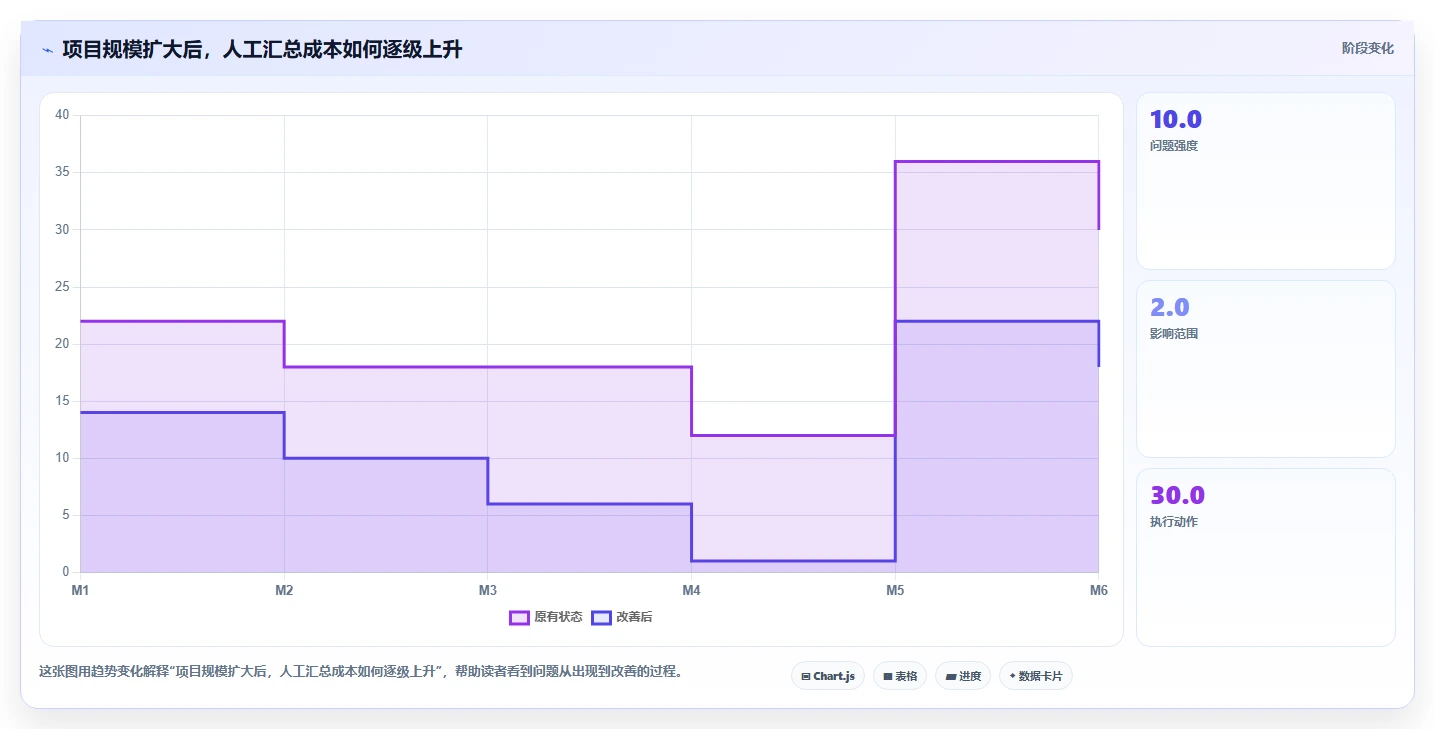The width and height of the screenshot is (1435, 729).
Task: Click the M1 x-axis label
Action: pos(80,590)
